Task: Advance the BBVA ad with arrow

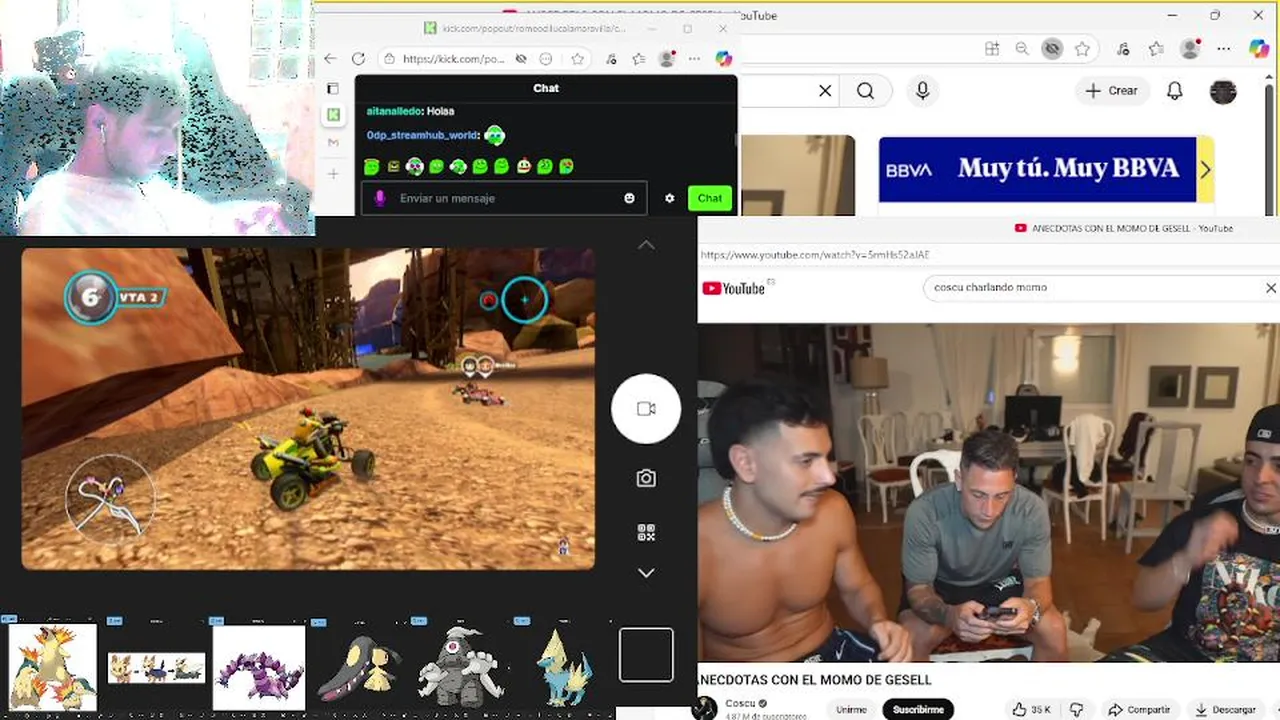Action: 1205,169
